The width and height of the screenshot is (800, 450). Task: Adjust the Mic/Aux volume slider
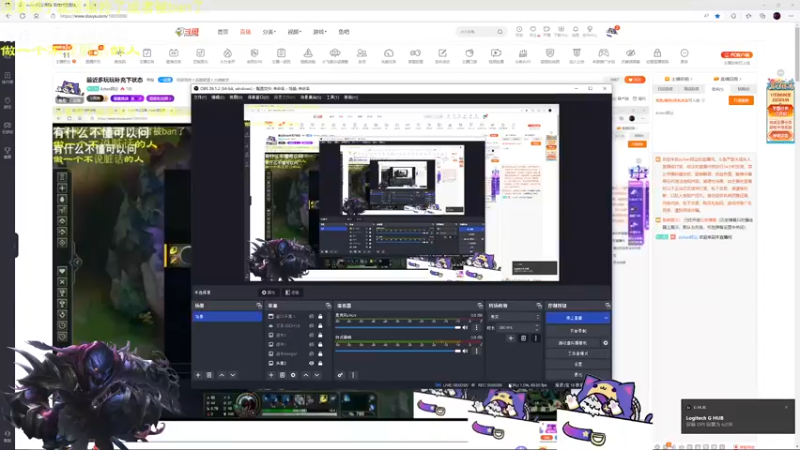pos(398,328)
